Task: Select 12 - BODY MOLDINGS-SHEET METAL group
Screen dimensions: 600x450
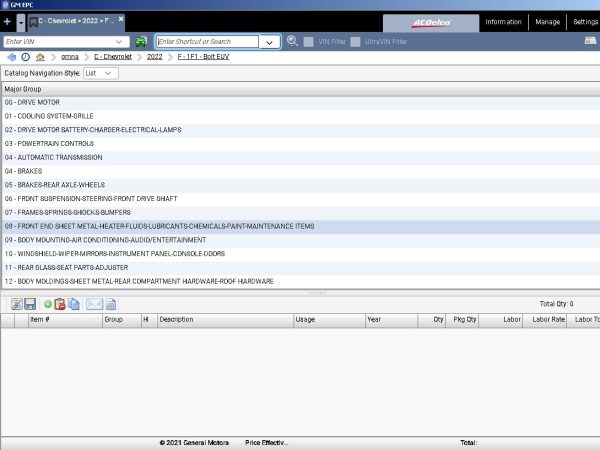Action: tap(301, 282)
